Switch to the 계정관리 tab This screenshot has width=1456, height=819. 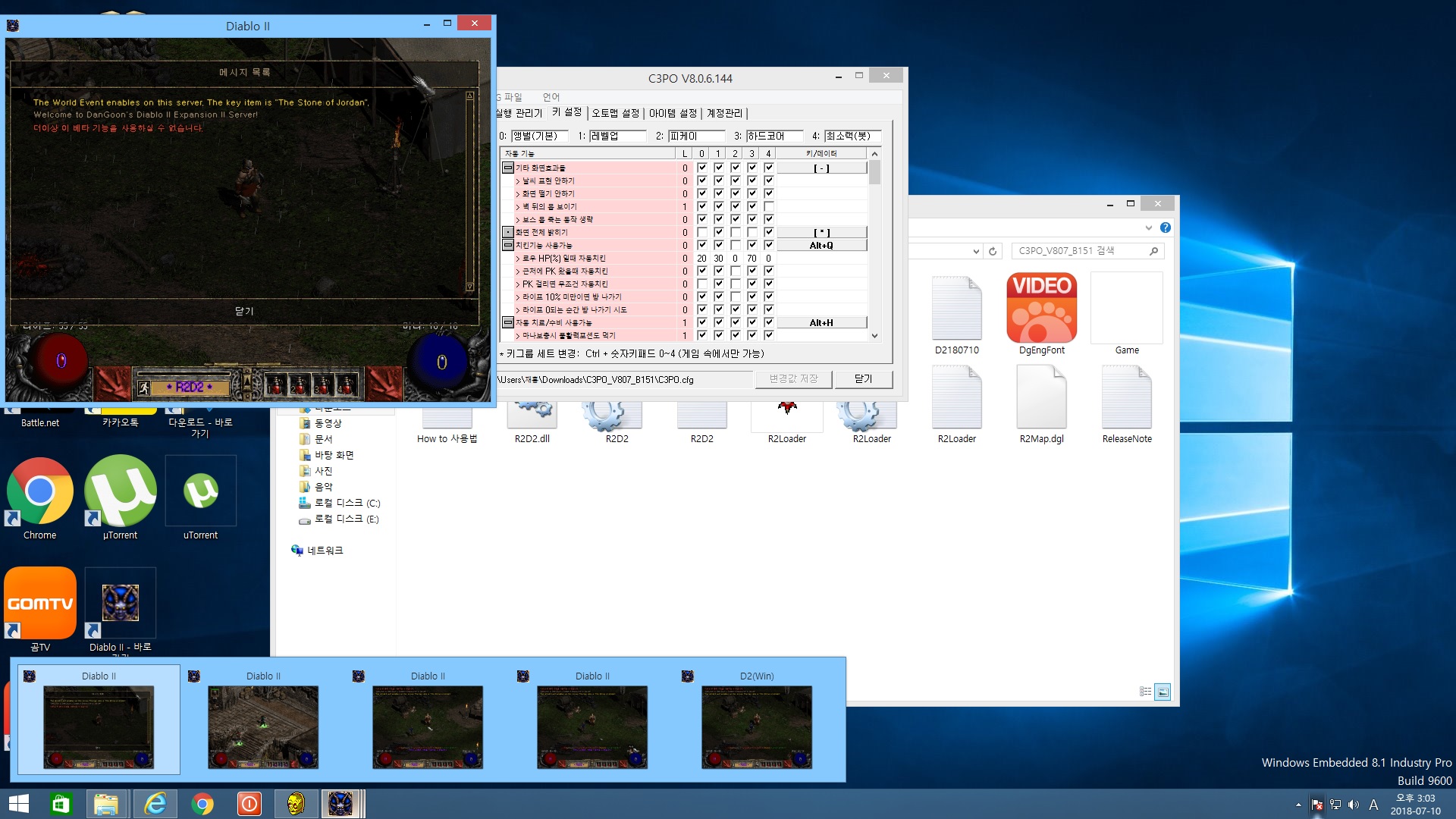724,113
